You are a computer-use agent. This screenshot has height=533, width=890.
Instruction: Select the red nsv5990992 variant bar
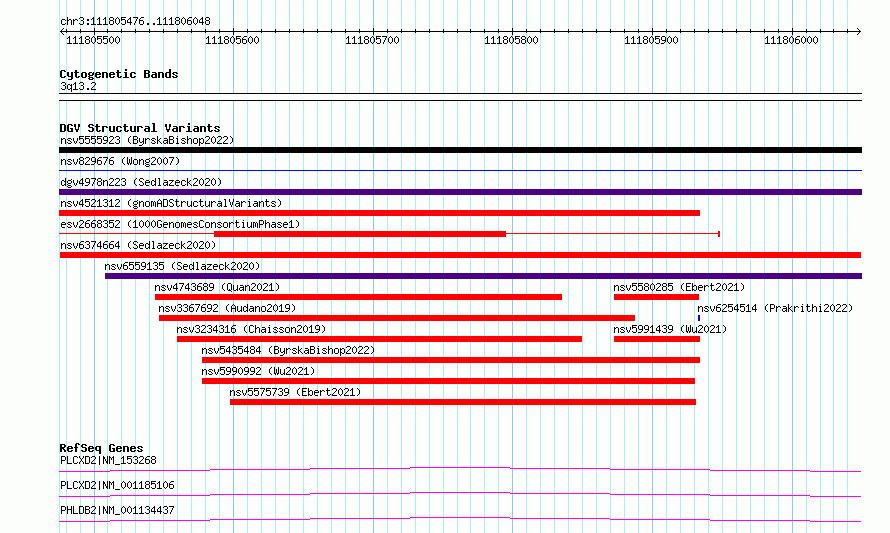pyautogui.click(x=448, y=381)
